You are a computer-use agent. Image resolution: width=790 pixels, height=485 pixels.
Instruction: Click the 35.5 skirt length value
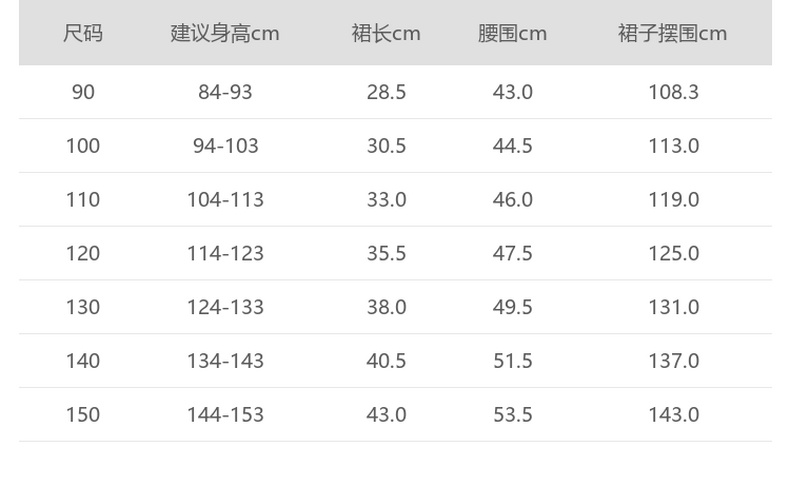point(386,253)
